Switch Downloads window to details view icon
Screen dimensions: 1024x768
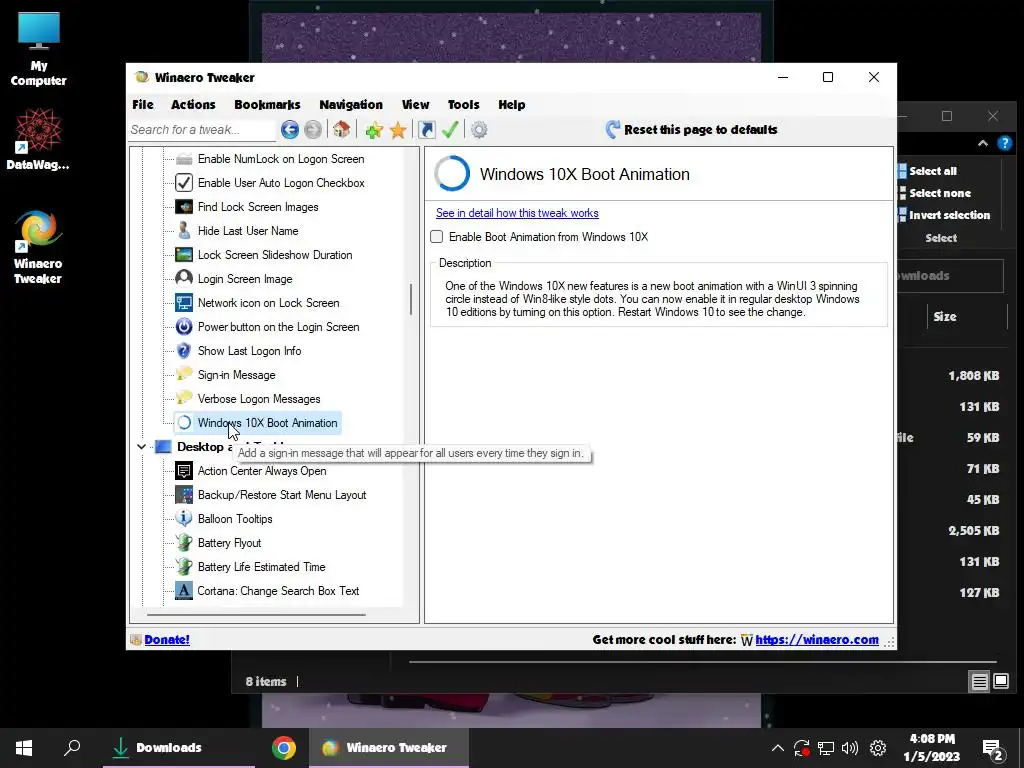(980, 682)
